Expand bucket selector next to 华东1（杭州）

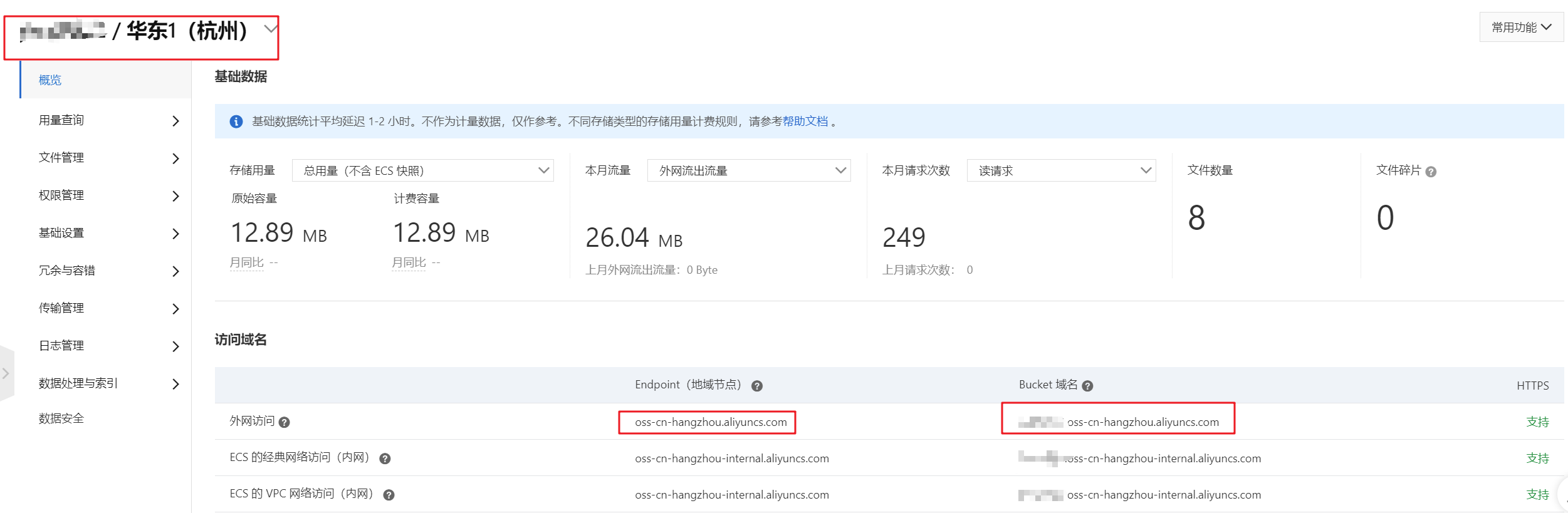pos(271,29)
